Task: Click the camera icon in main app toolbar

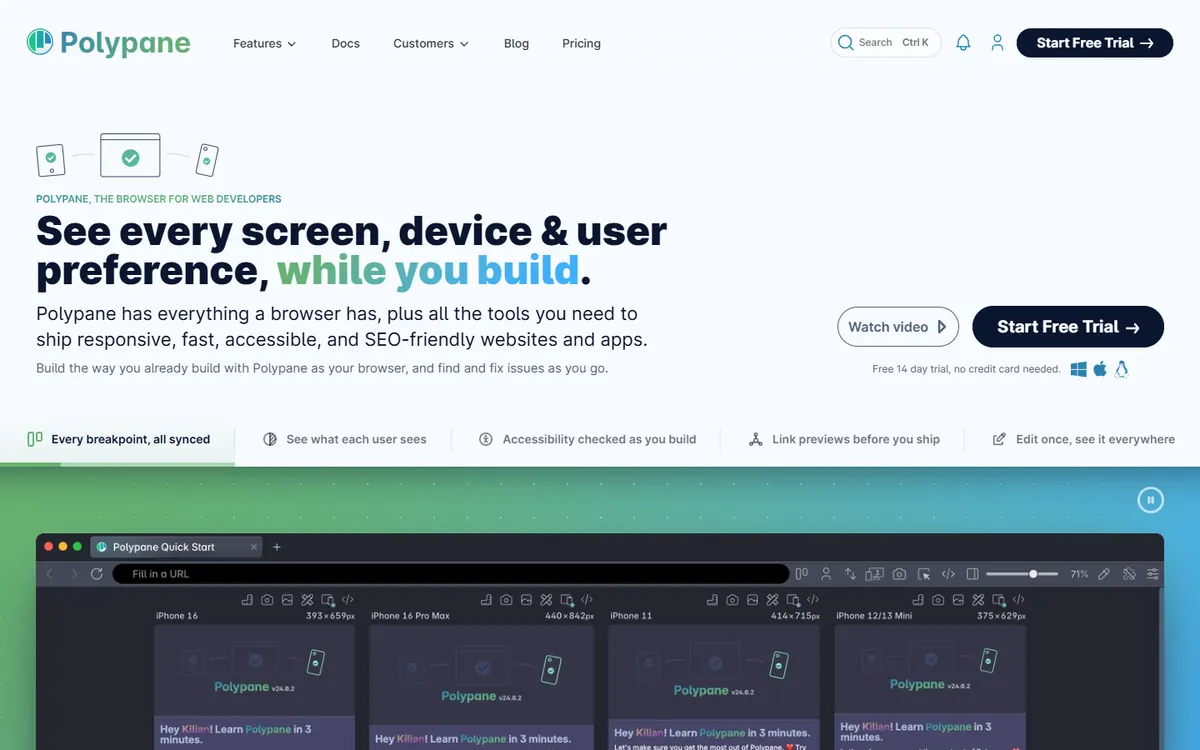Action: 899,574
